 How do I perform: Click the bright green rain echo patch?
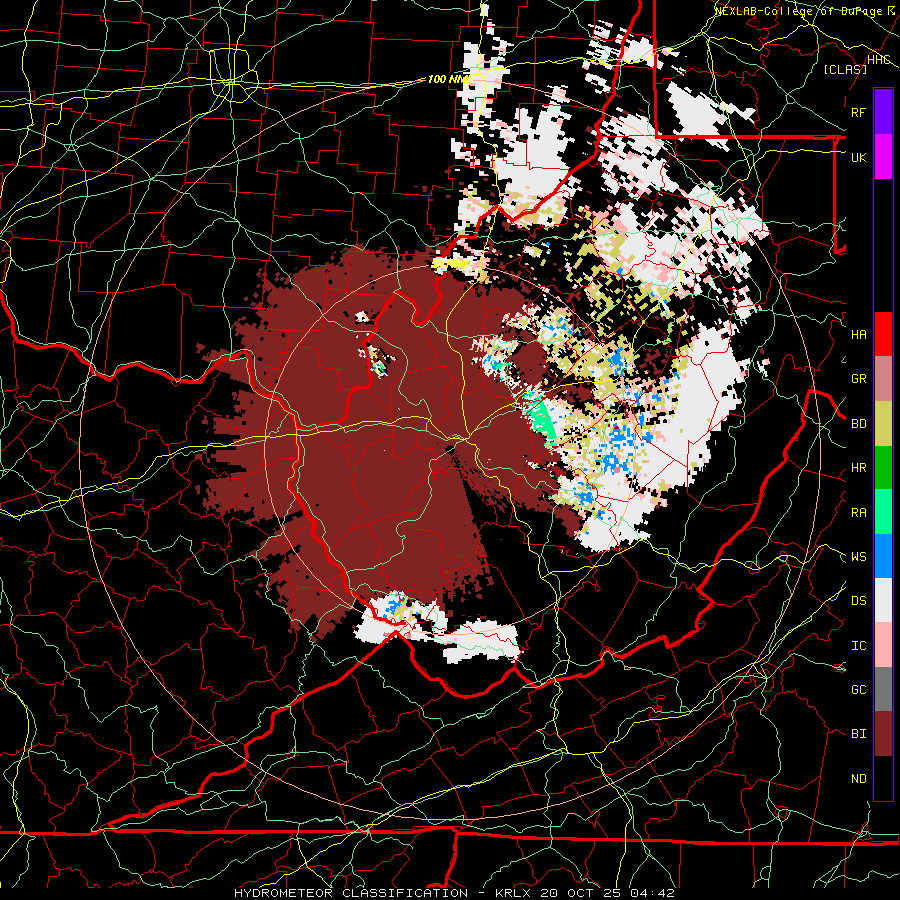(542, 421)
